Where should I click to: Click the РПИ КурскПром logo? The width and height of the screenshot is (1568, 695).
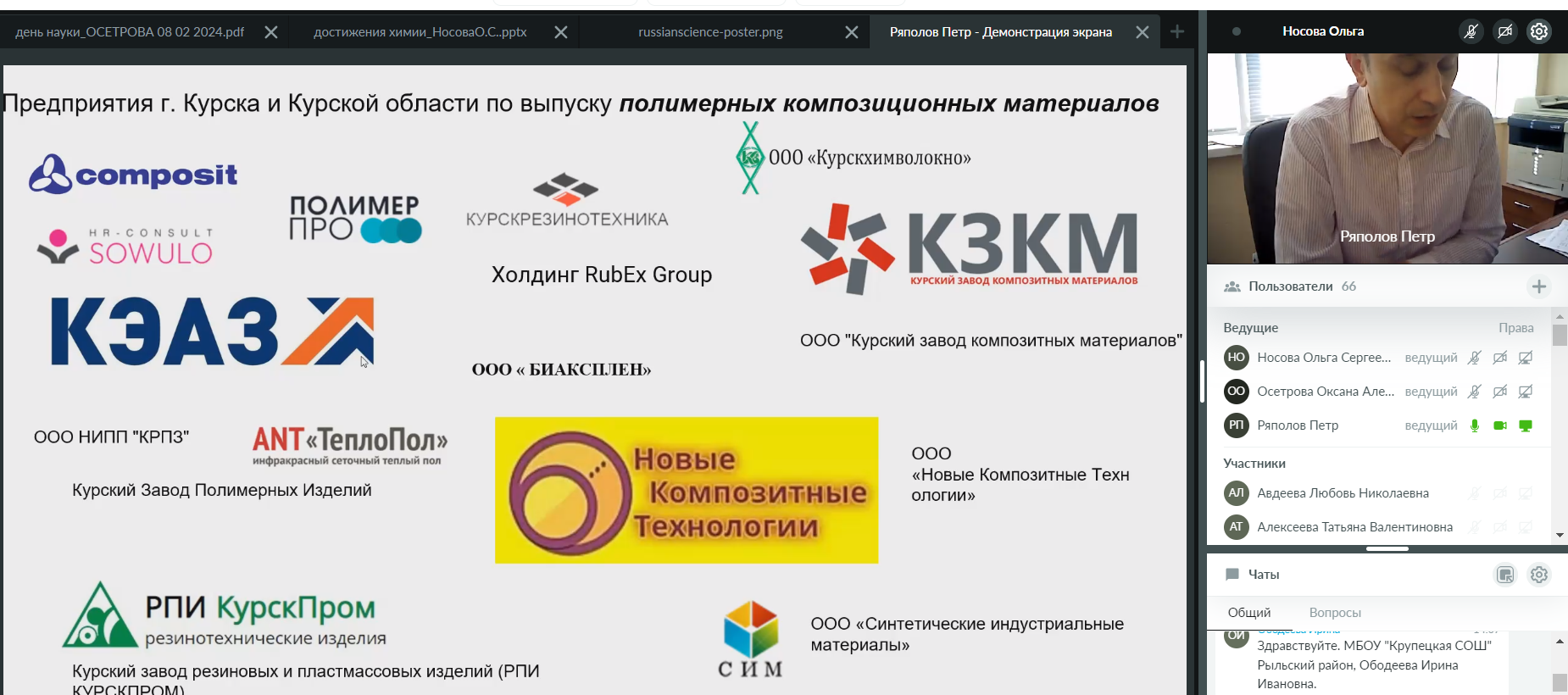pos(224,616)
